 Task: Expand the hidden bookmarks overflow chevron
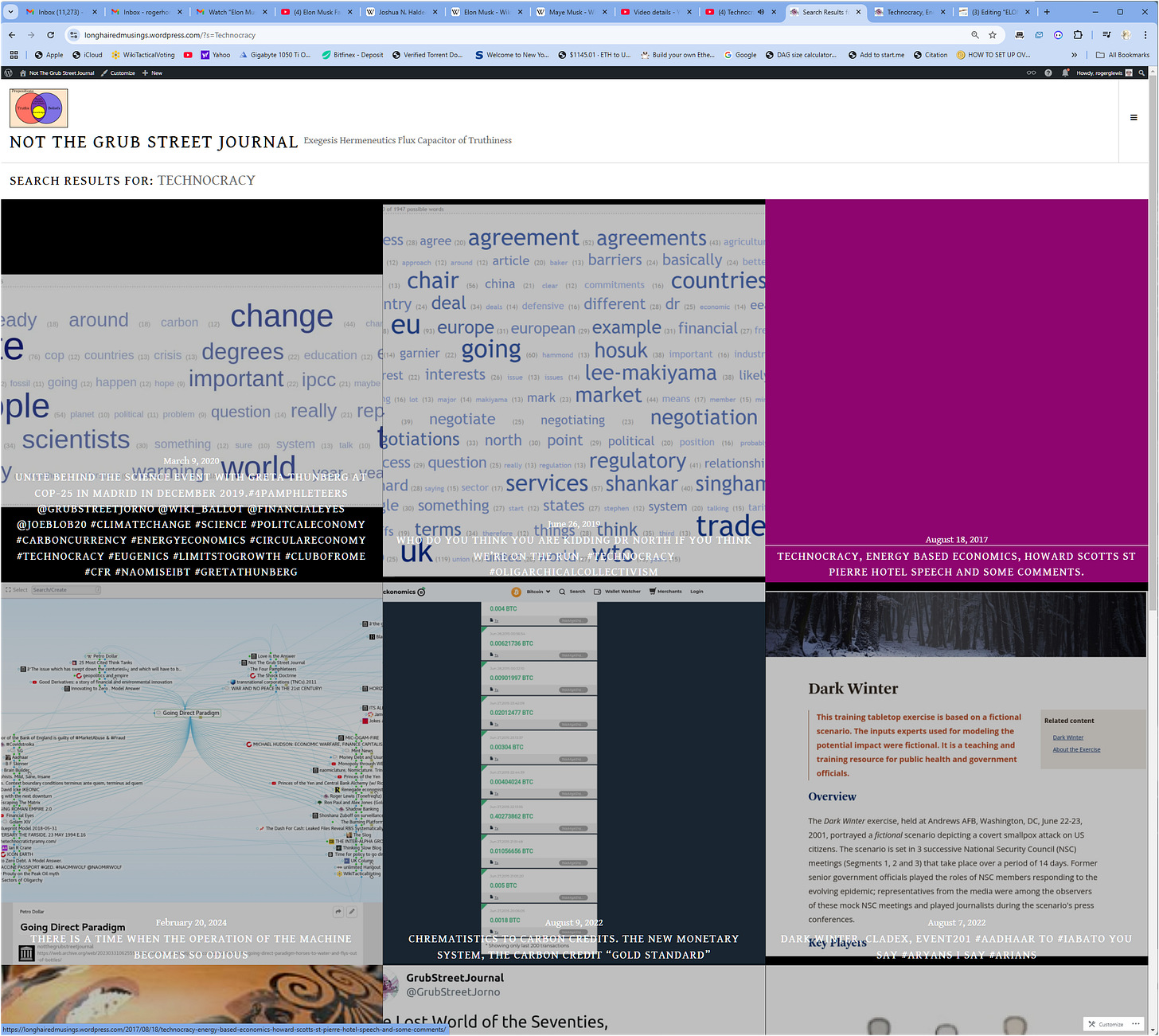[1075, 55]
